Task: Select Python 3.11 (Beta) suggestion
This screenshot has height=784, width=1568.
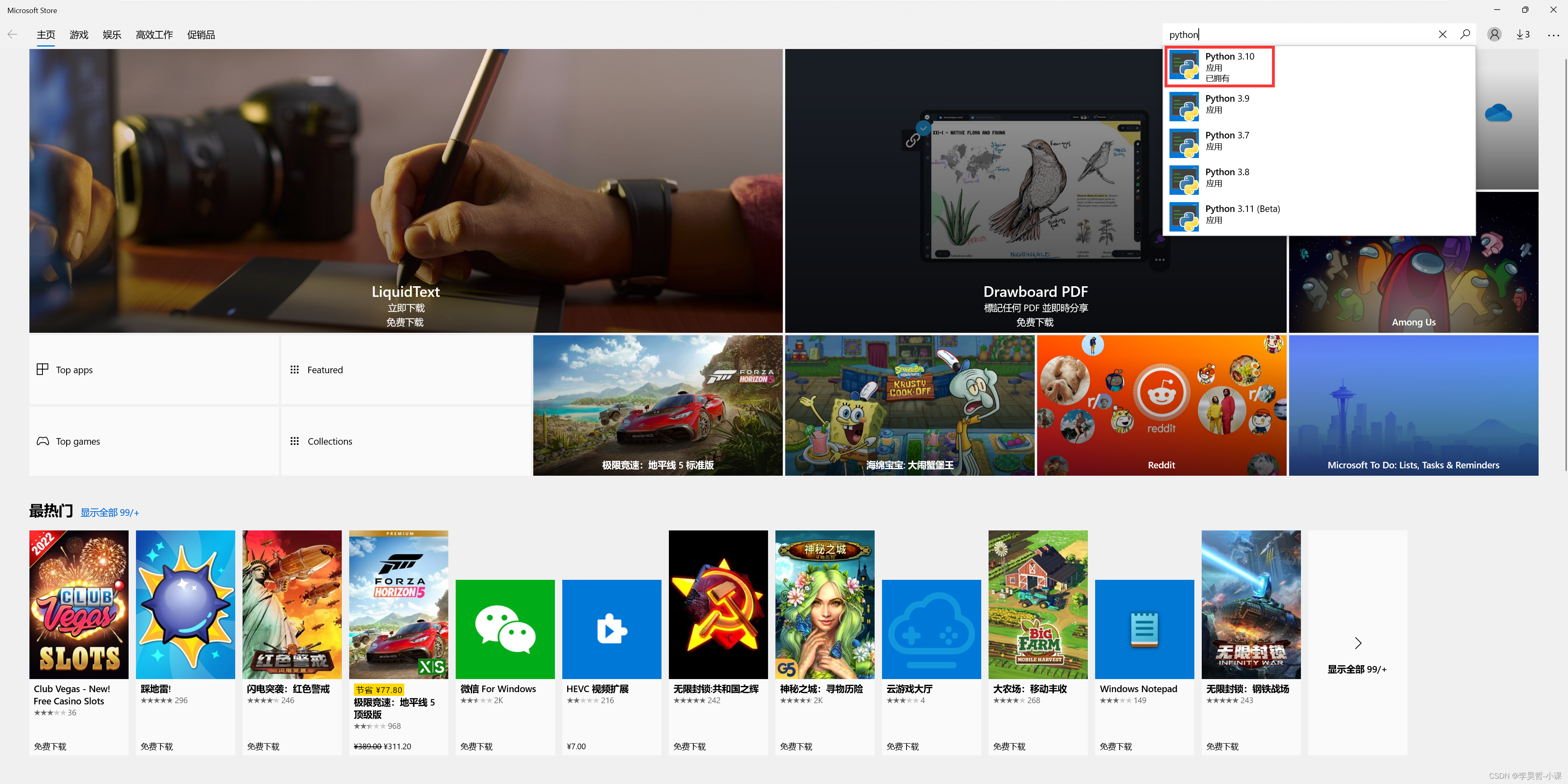Action: 1319,217
